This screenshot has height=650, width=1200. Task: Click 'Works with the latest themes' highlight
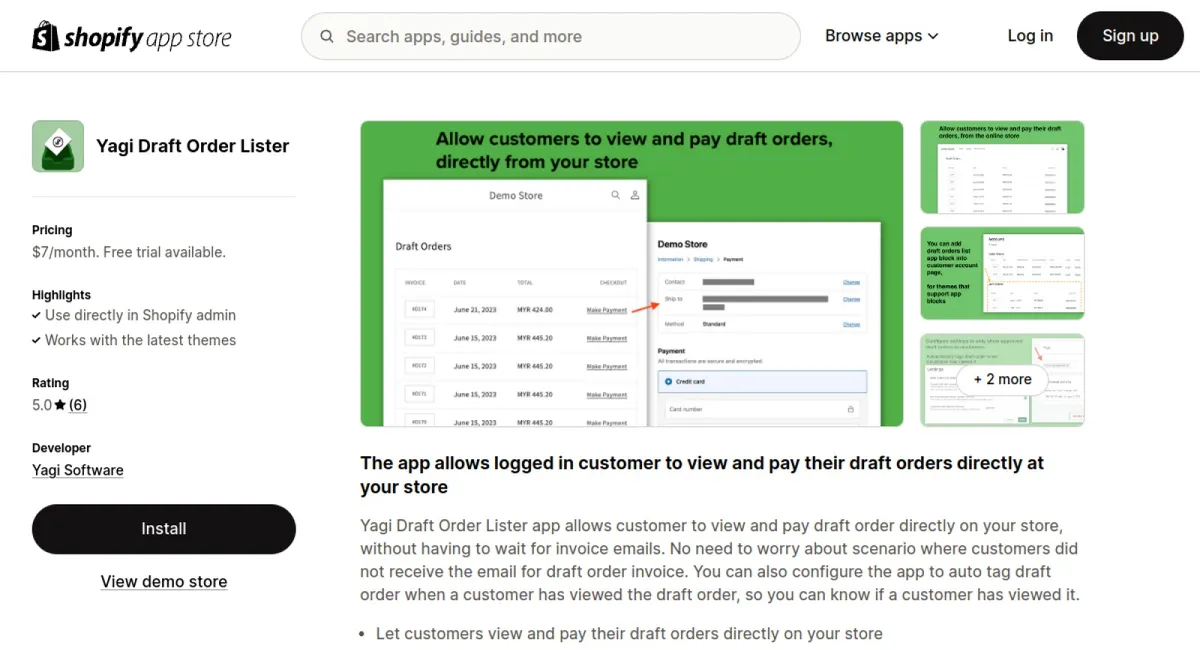point(140,340)
